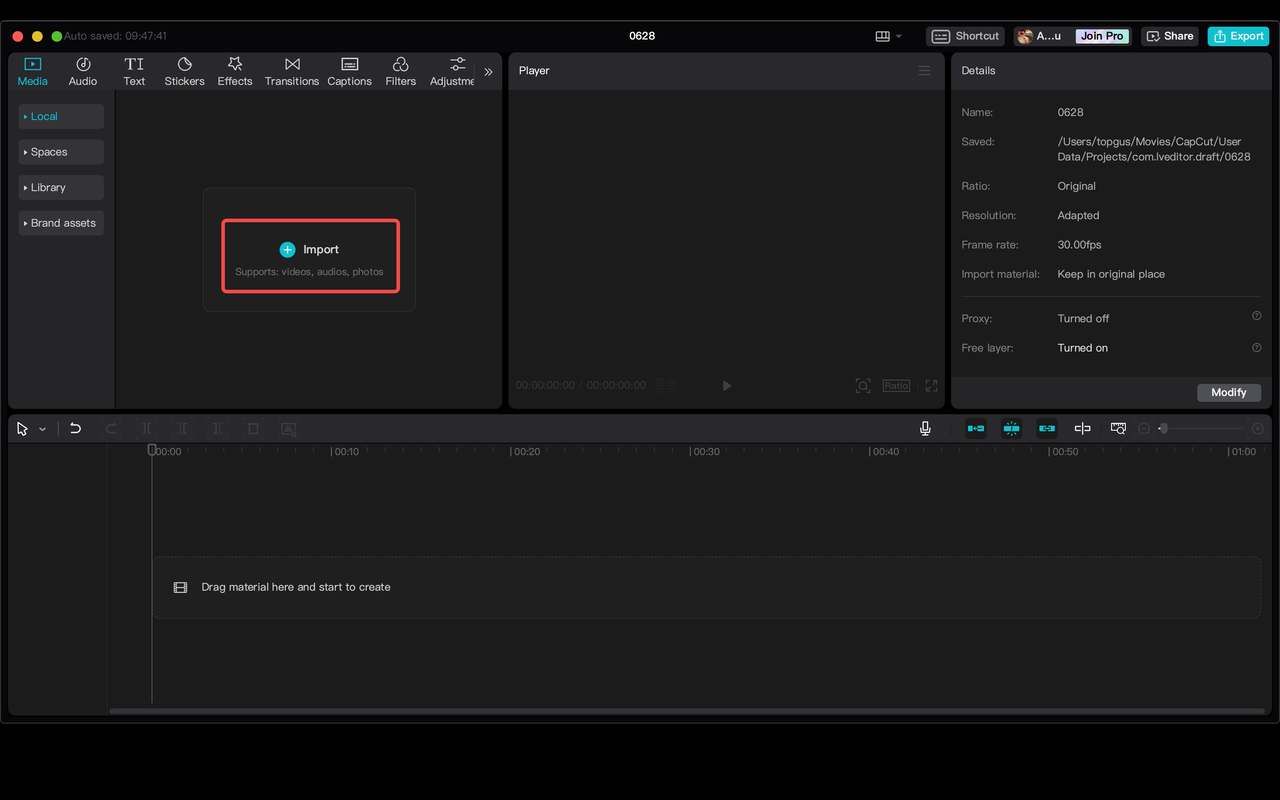
Task: Open the Stickers tab
Action: click(x=184, y=70)
